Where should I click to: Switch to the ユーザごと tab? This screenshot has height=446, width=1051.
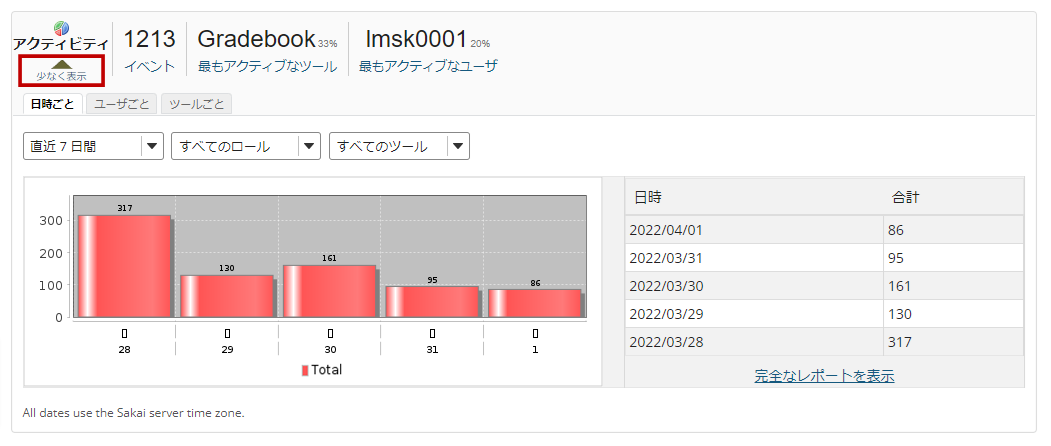pyautogui.click(x=122, y=104)
